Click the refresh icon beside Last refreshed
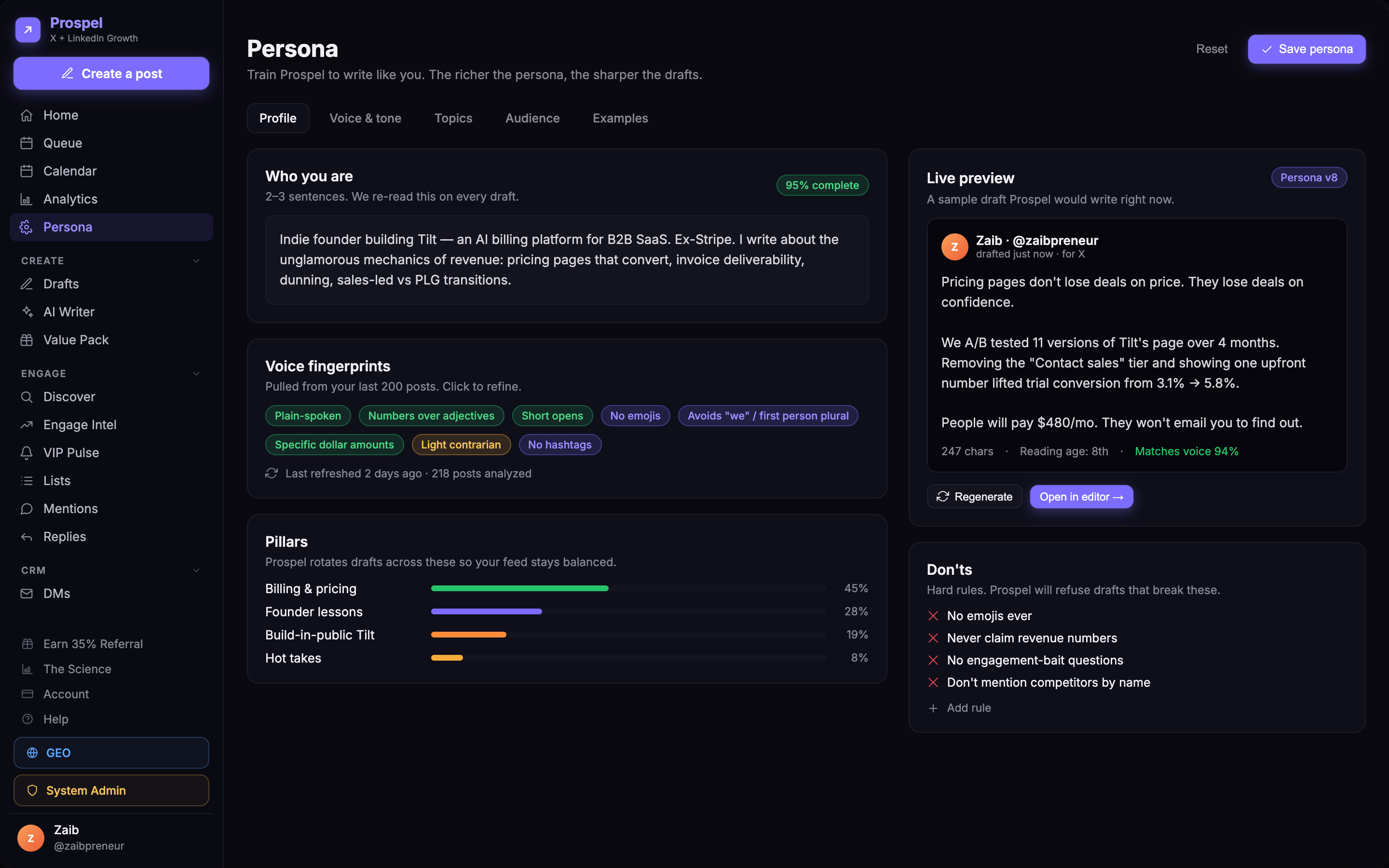The image size is (1389, 868). (272, 474)
